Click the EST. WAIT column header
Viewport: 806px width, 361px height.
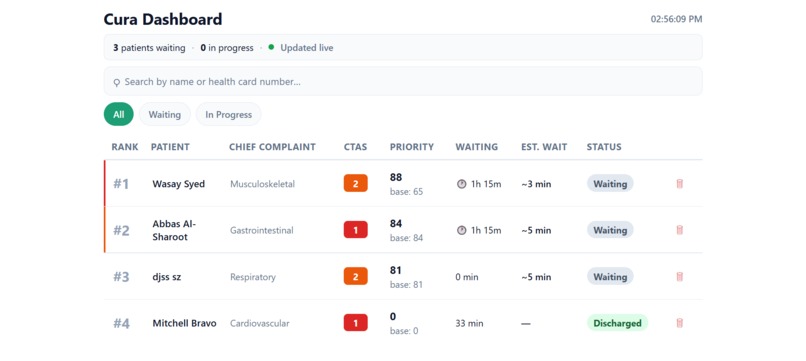click(544, 147)
